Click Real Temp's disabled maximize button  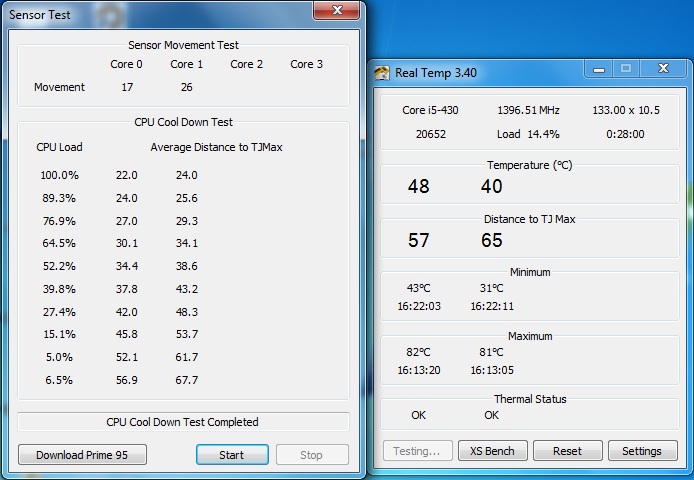[626, 68]
